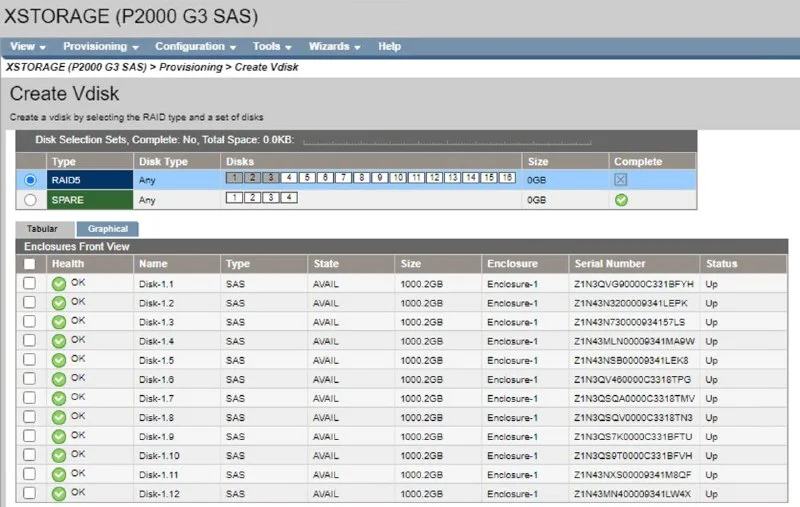The image size is (800, 507).
Task: Click disk slot 16 in the RAID5 row
Action: coord(507,178)
